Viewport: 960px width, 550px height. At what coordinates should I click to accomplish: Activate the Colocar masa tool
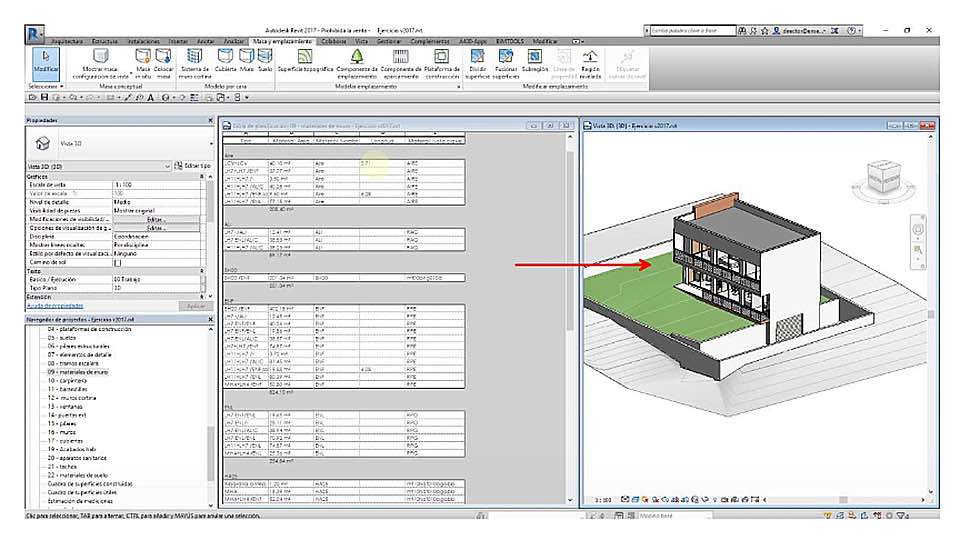pos(163,64)
